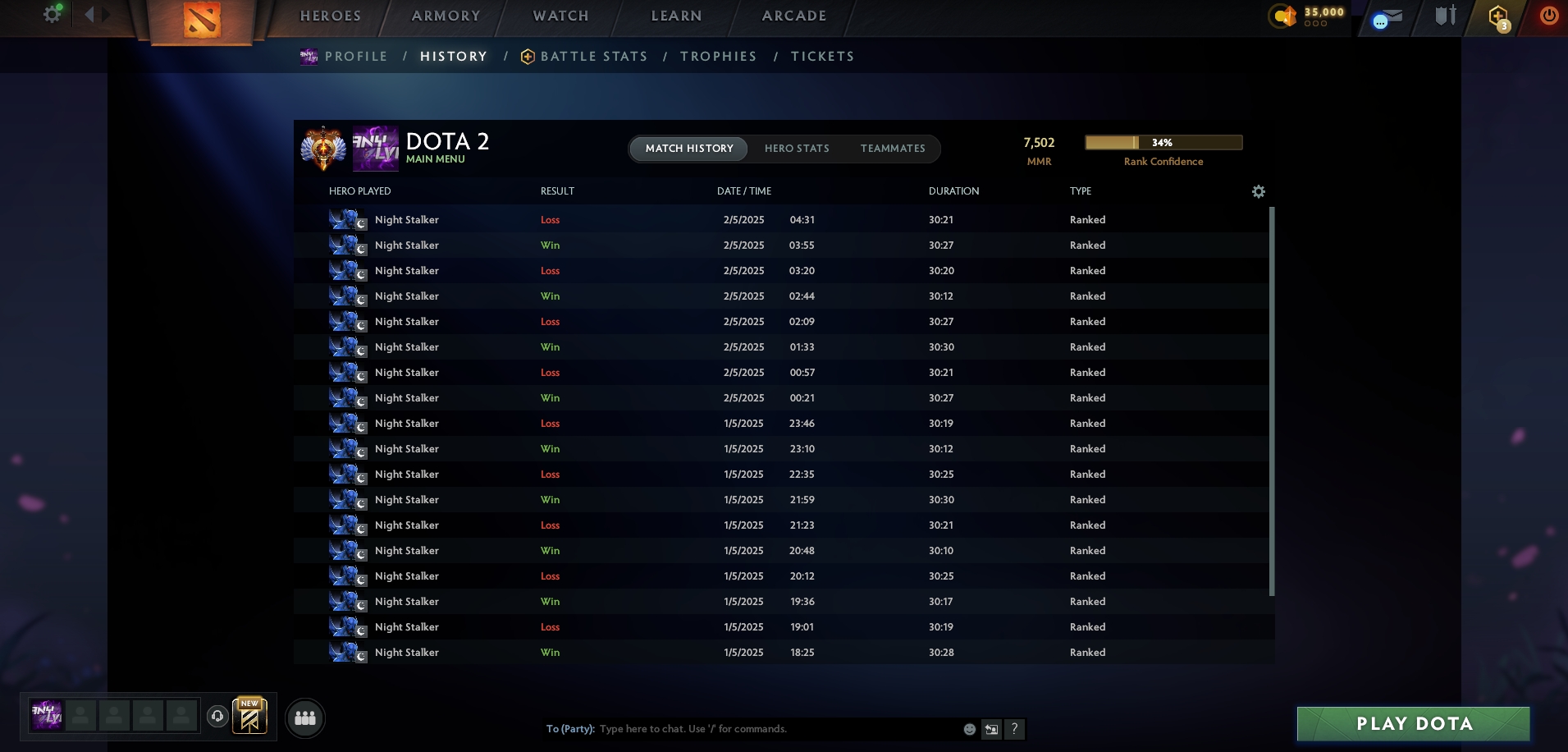1568x752 pixels.
Task: Open the HEROES menu
Action: tap(331, 16)
